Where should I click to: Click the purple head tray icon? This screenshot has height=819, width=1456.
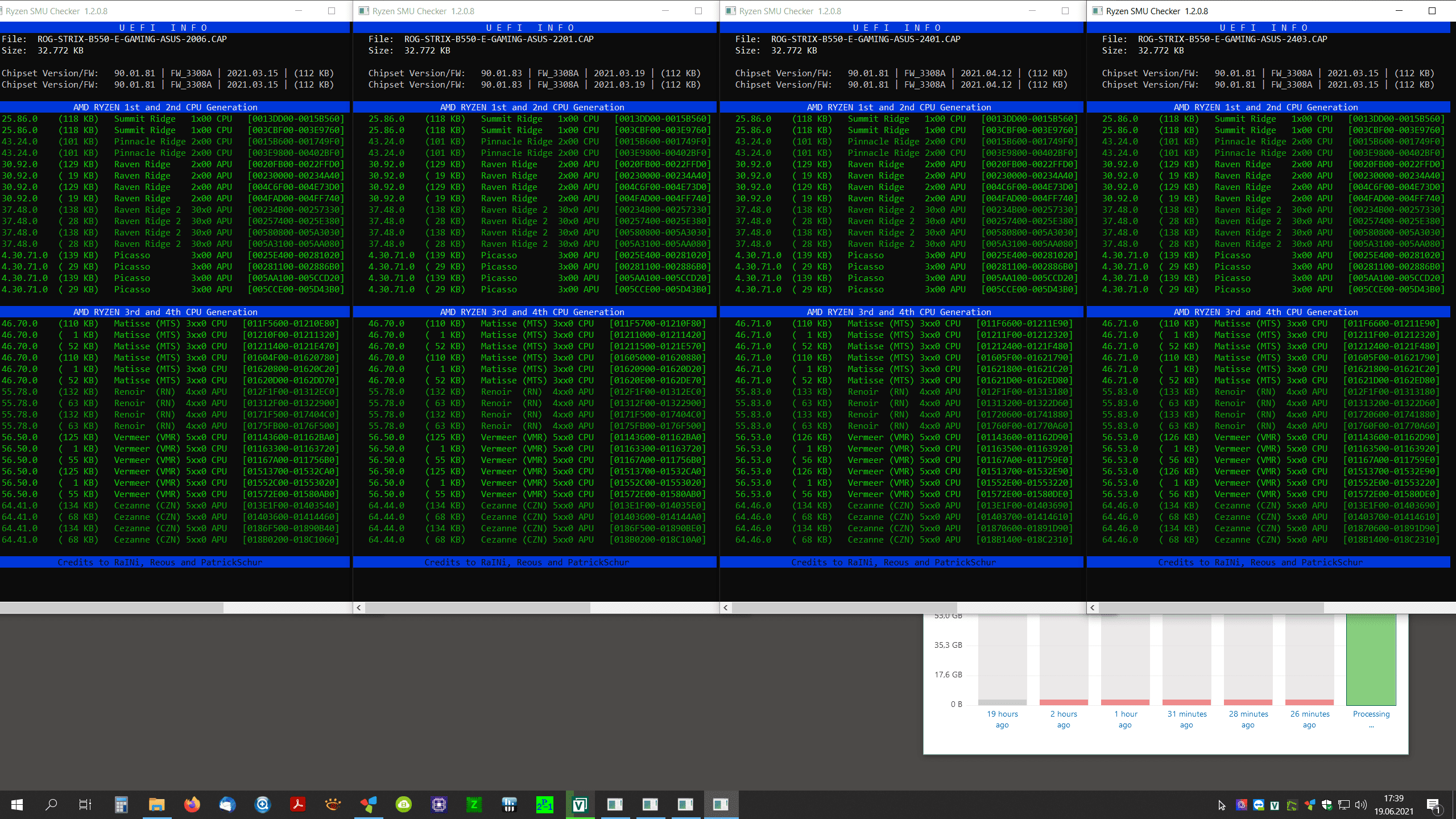1242,805
